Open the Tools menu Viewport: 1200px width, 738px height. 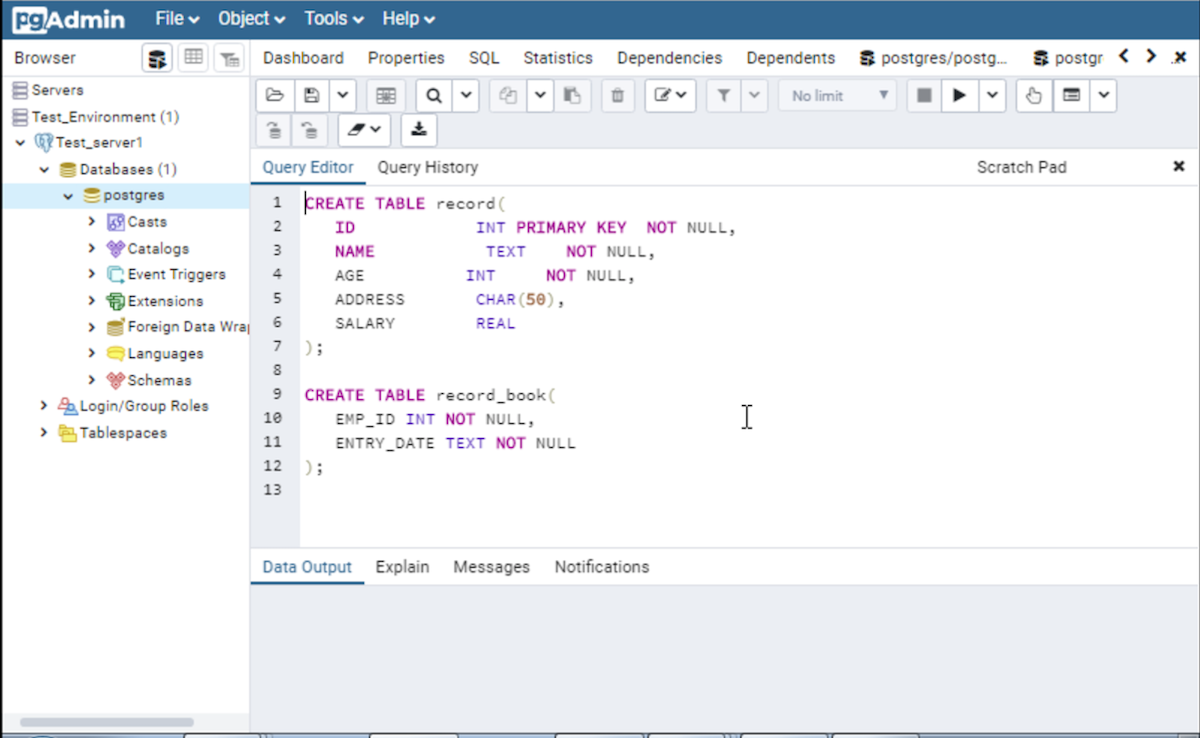click(334, 19)
